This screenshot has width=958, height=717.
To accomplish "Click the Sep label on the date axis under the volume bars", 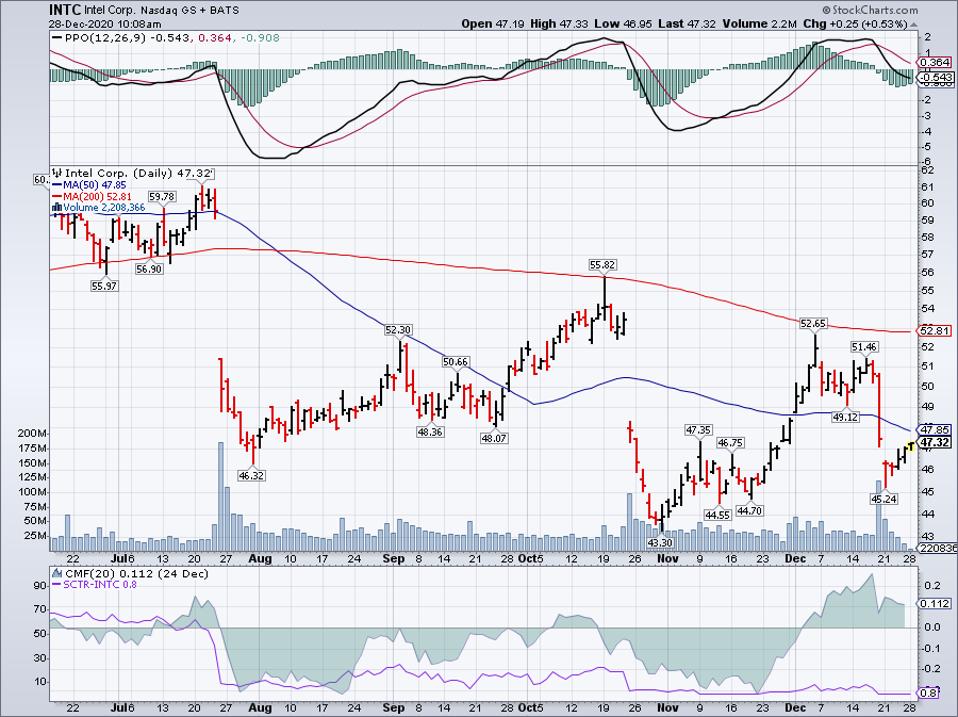I will (393, 558).
